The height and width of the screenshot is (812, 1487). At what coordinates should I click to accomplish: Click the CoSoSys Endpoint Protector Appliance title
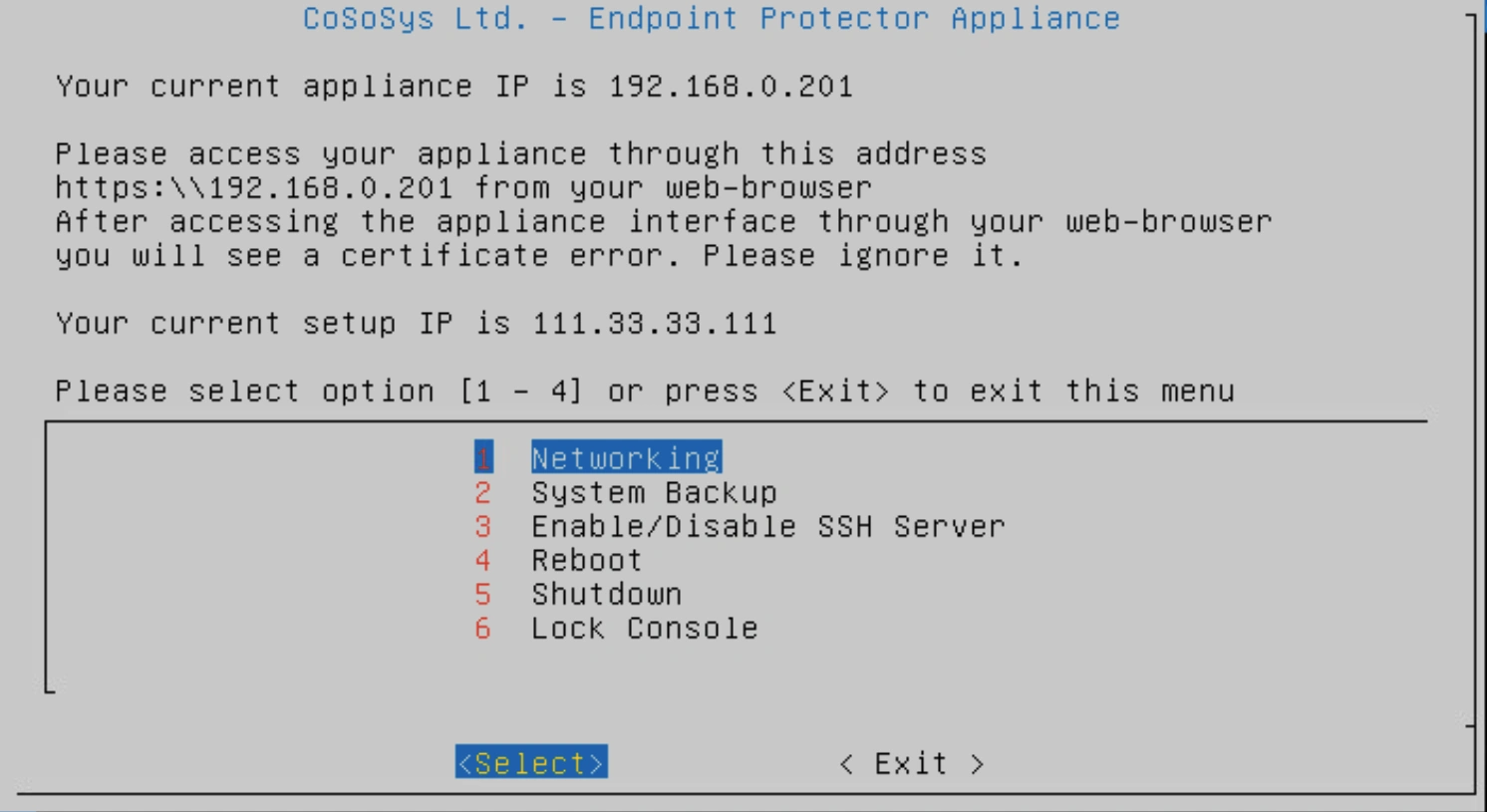(x=712, y=18)
